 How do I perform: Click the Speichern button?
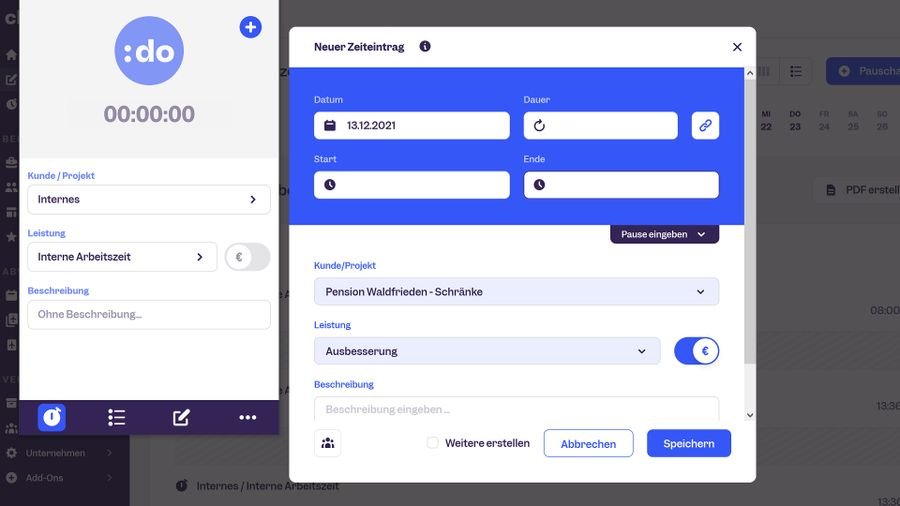688,443
